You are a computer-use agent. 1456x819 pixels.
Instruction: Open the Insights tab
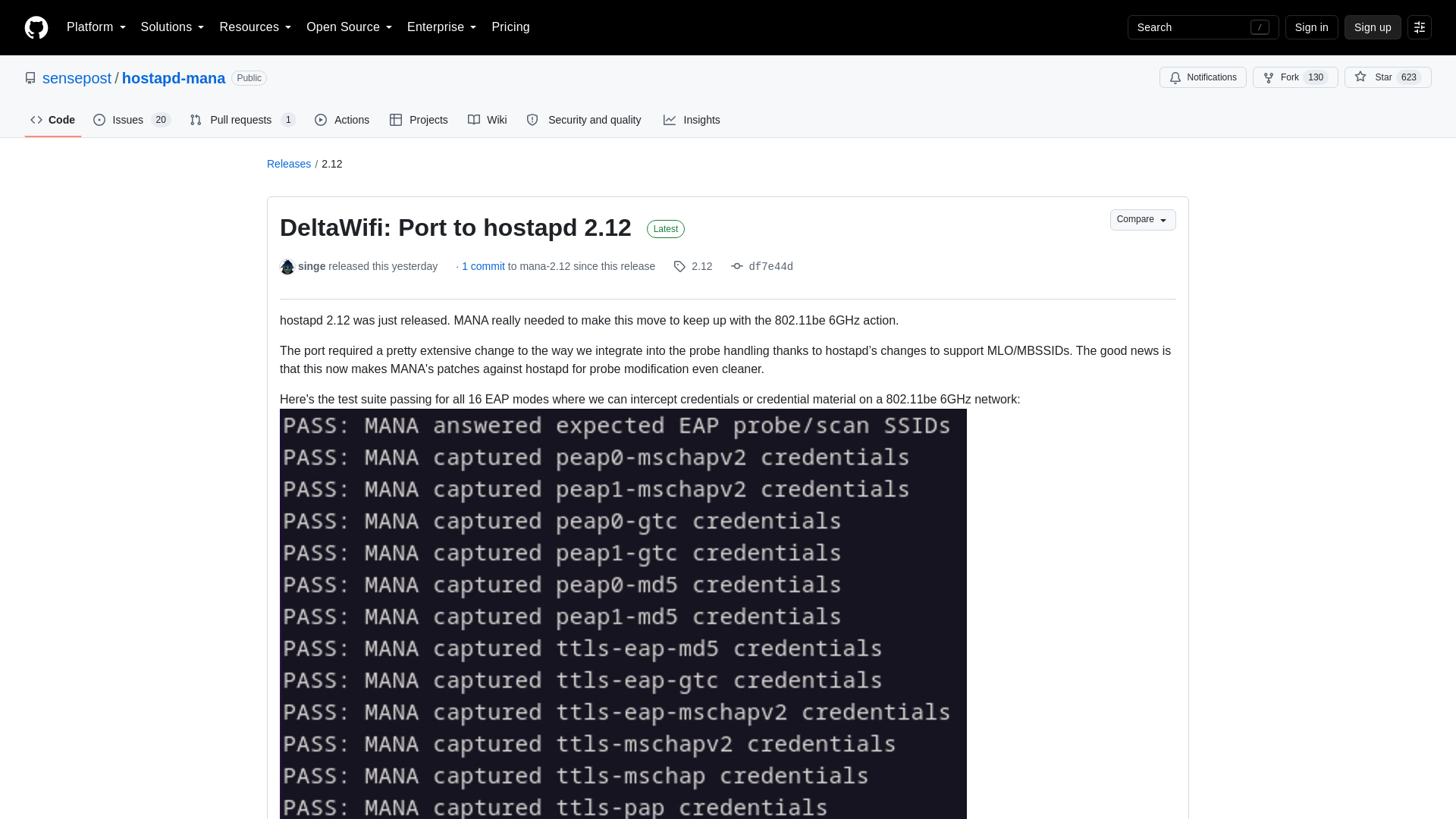[692, 120]
